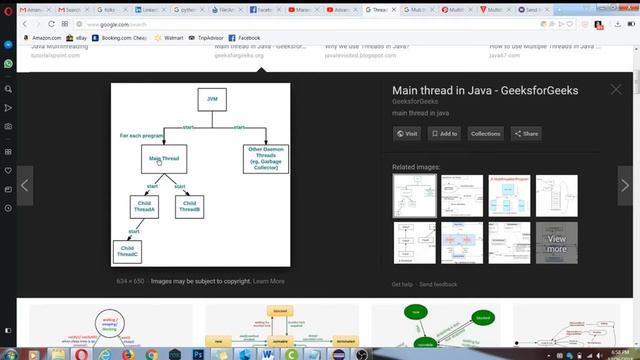Open Photoshop from the taskbar
This screenshot has height=360, width=640.
[198, 354]
